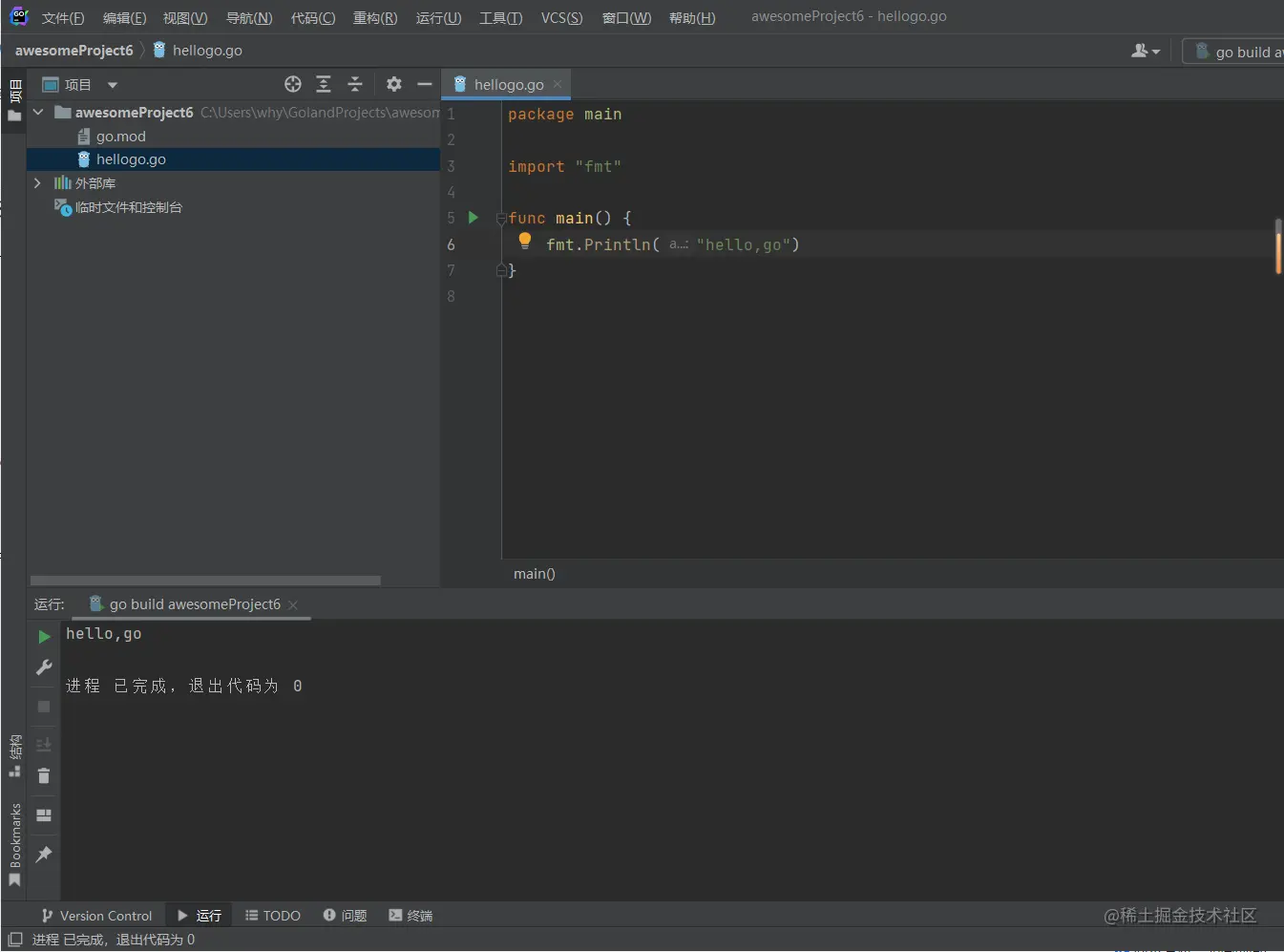Toggle the Bookmarks side tool window

point(14,843)
